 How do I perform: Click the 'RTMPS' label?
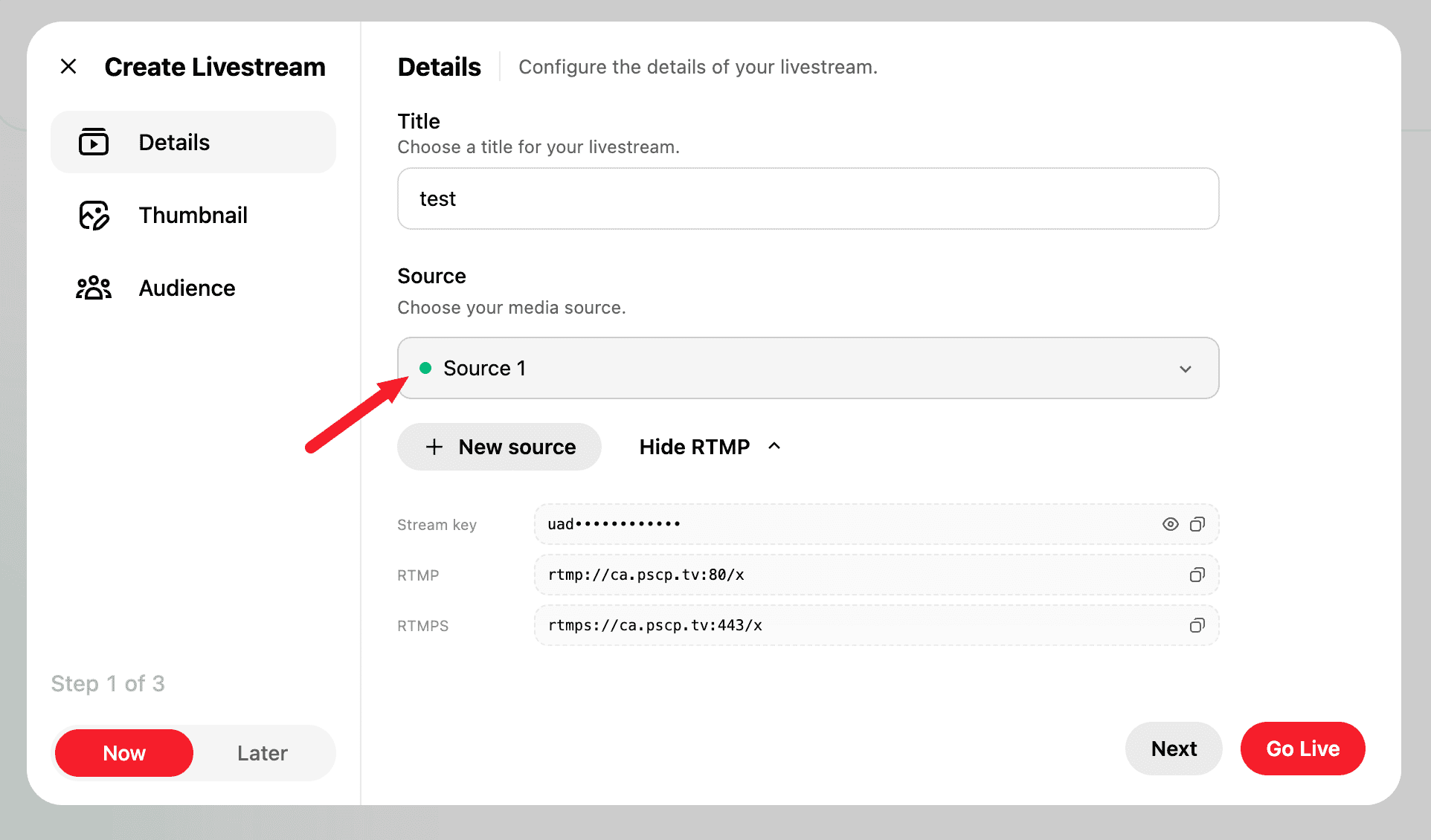point(422,626)
